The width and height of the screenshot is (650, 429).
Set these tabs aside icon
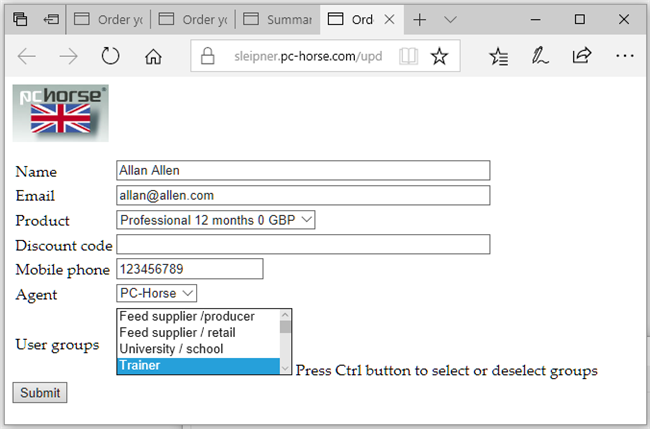click(51, 19)
